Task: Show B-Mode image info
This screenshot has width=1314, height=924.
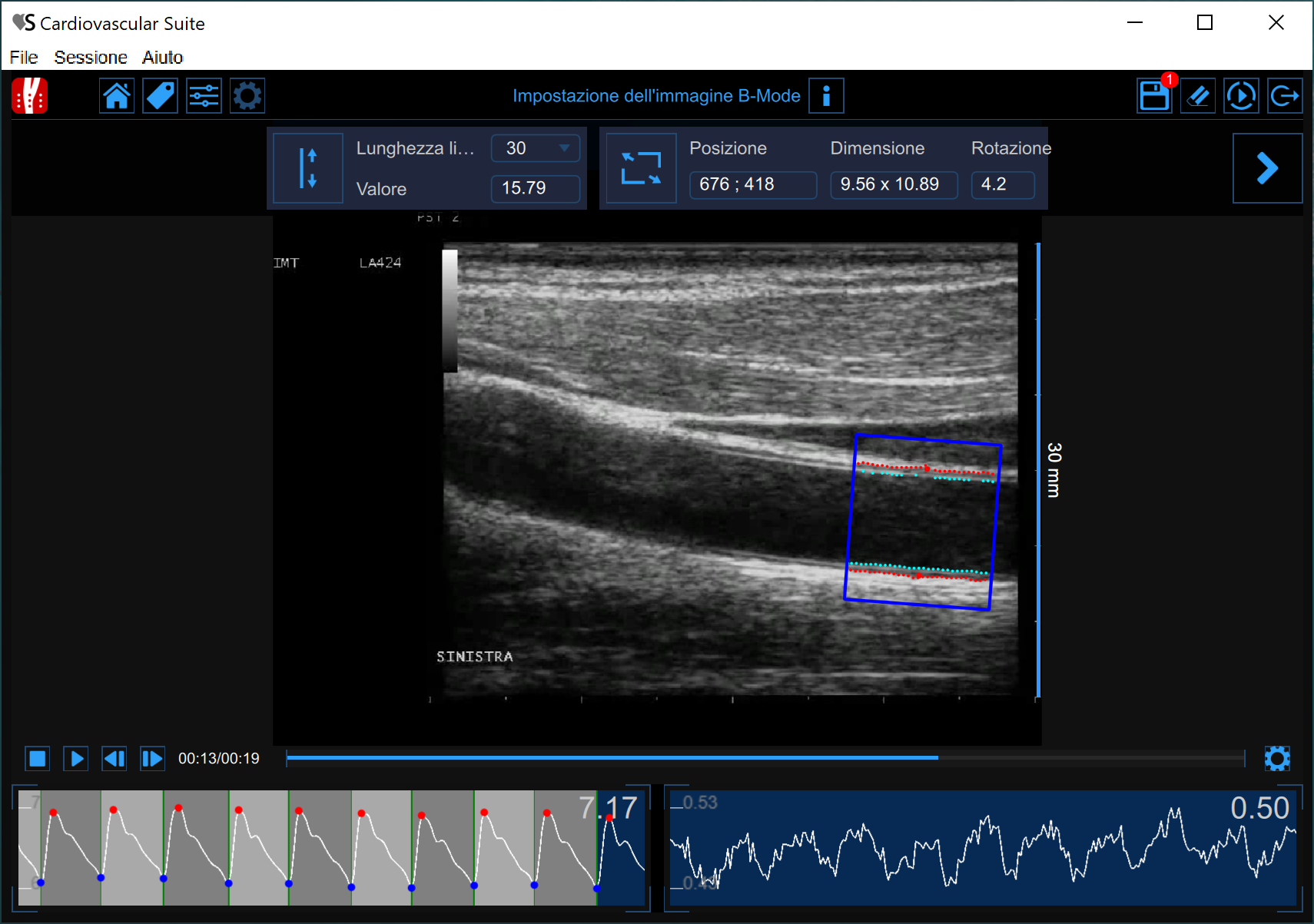Action: (x=826, y=96)
